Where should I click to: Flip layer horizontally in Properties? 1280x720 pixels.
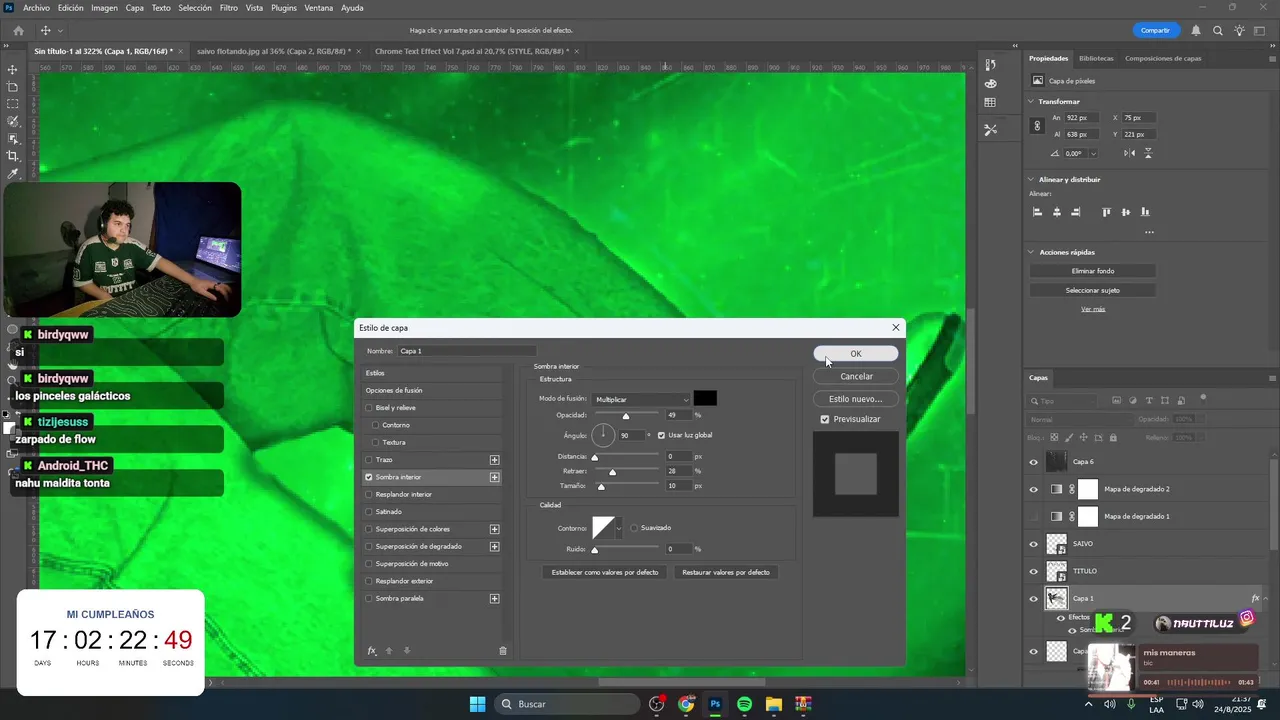pyautogui.click(x=1129, y=153)
